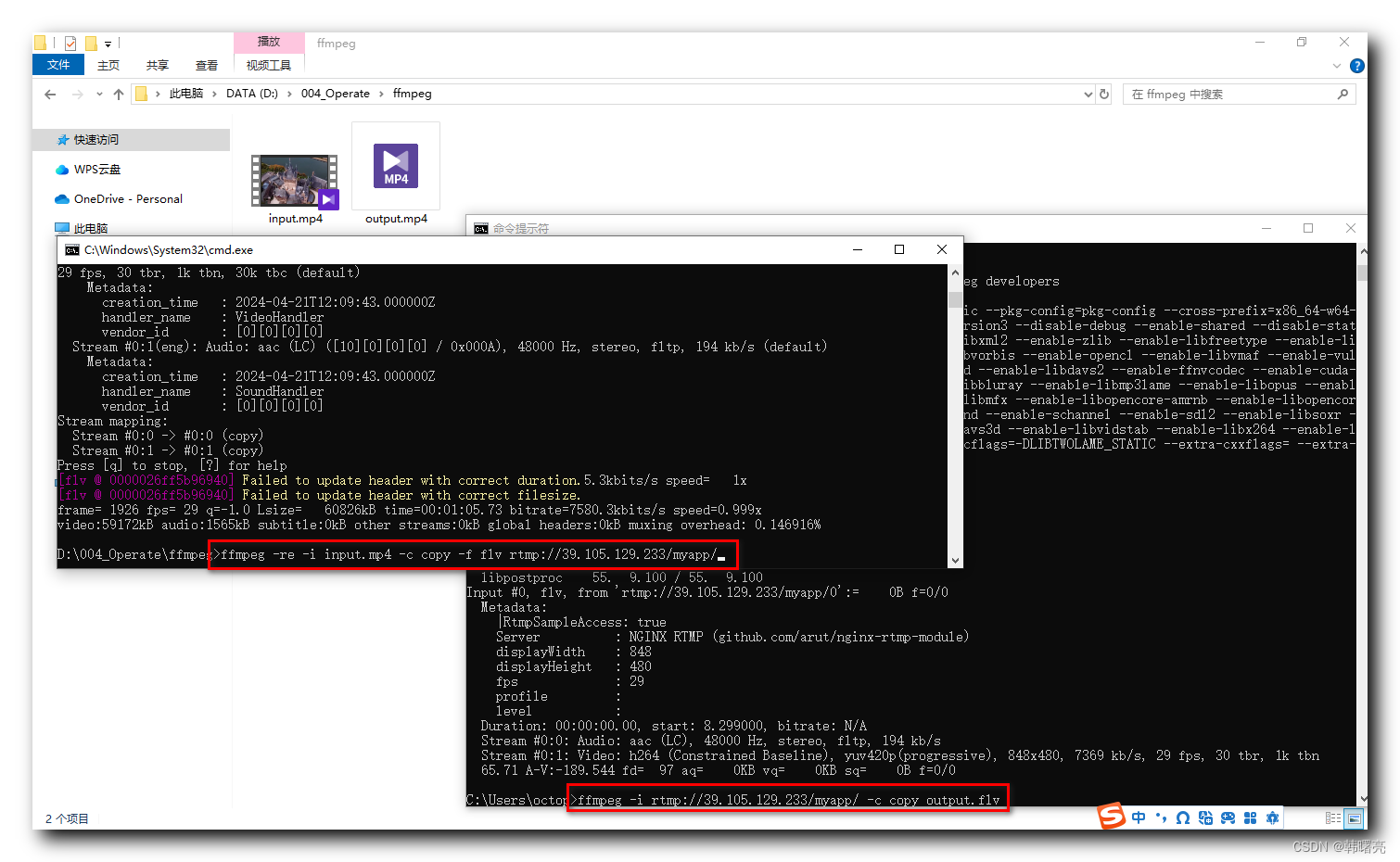Open the Sogou symbol (omega) panel
Viewport: 1400px width, 862px height.
pyautogui.click(x=1182, y=818)
